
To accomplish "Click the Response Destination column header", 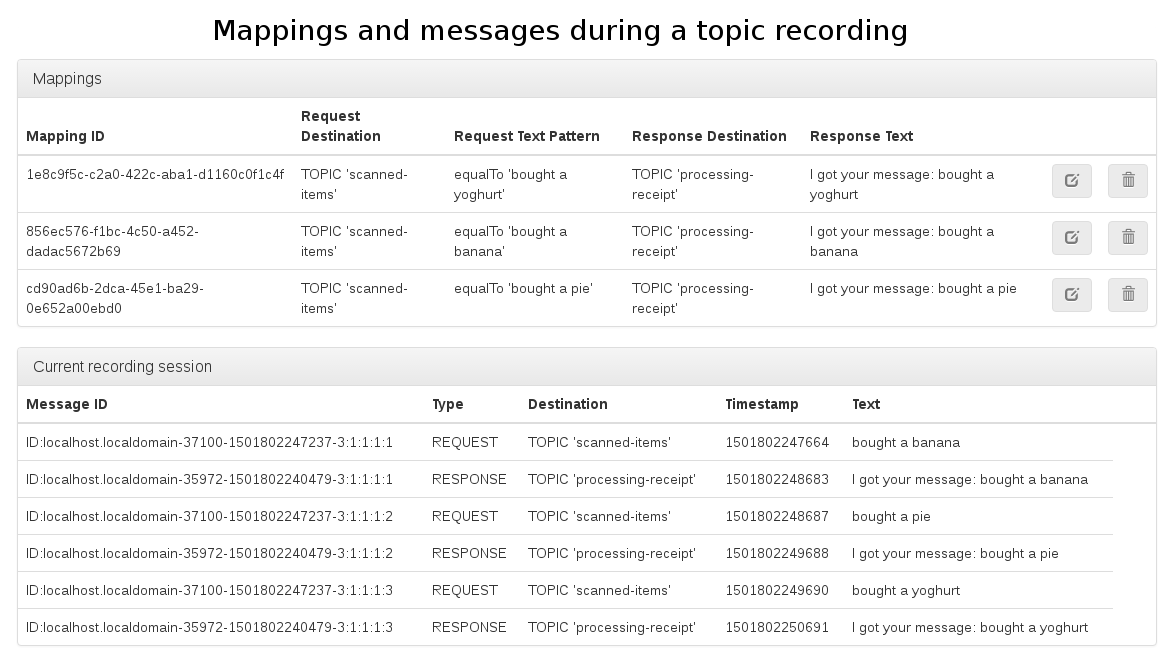I will coord(709,136).
